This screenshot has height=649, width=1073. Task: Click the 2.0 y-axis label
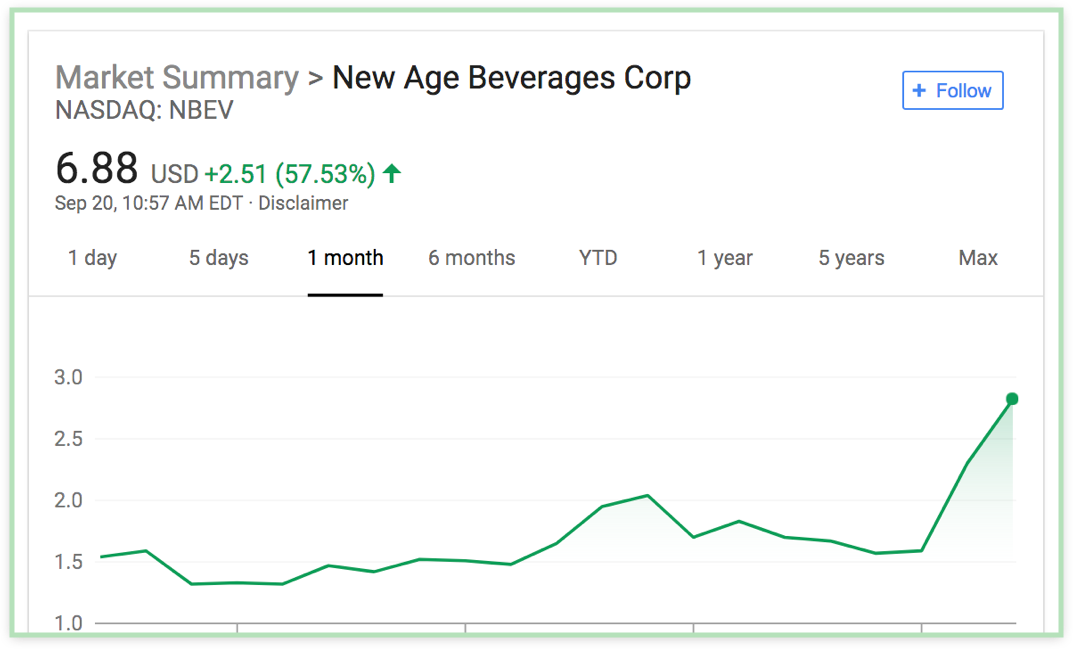pos(68,500)
